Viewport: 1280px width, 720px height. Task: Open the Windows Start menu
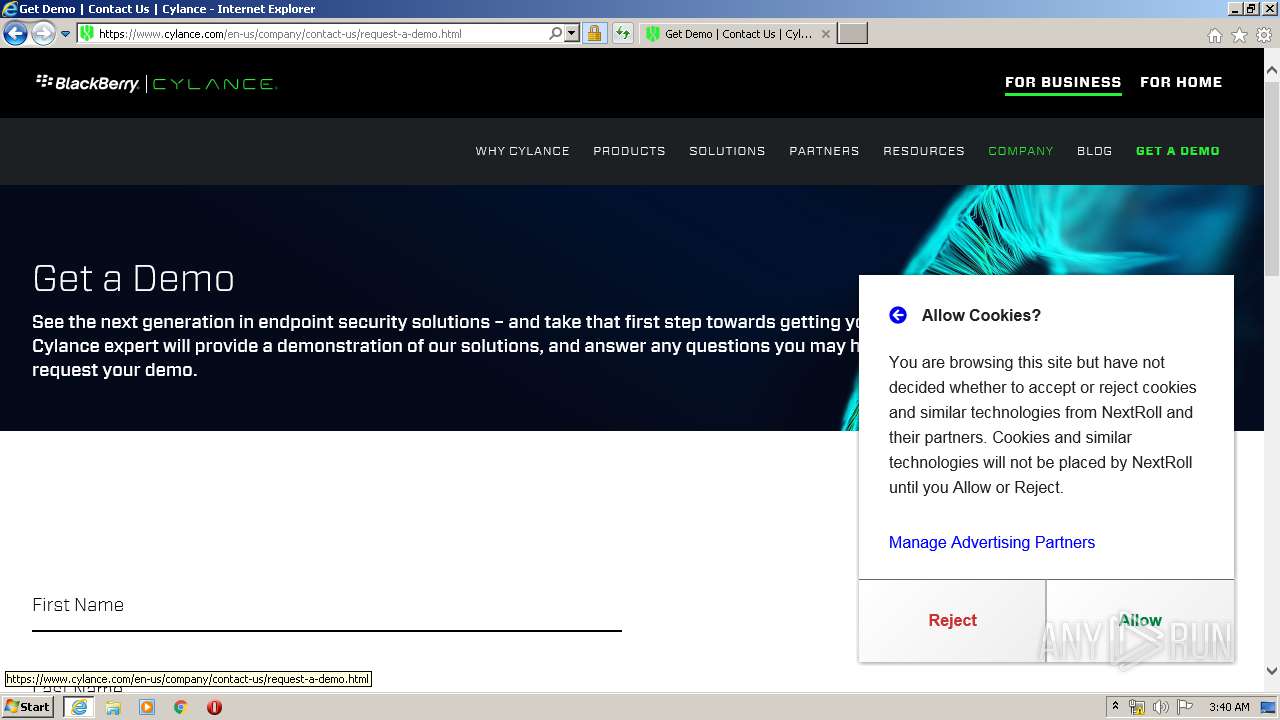coord(28,707)
